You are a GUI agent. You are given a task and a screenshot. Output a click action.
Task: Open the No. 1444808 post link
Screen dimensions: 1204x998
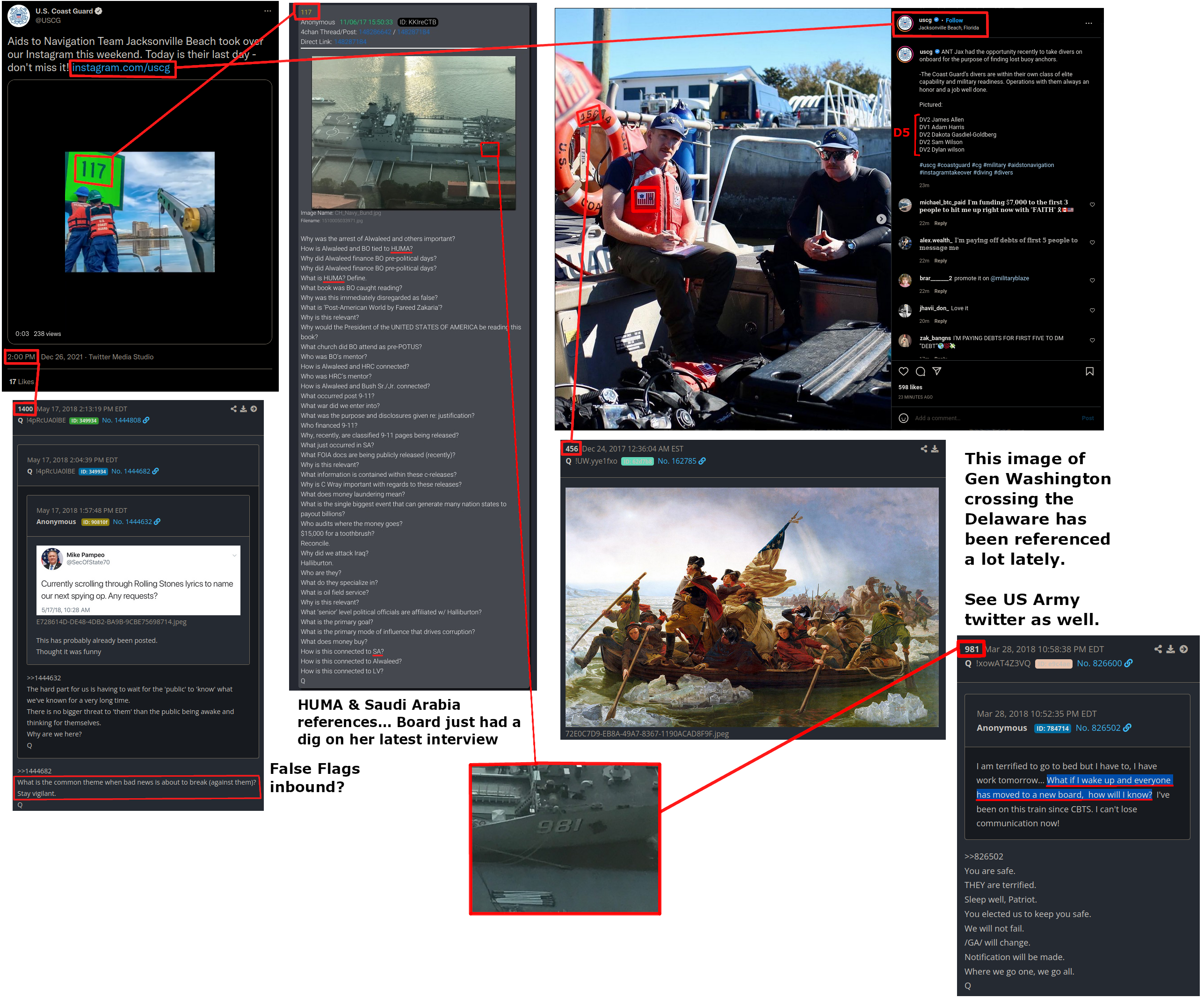pyautogui.click(x=121, y=421)
